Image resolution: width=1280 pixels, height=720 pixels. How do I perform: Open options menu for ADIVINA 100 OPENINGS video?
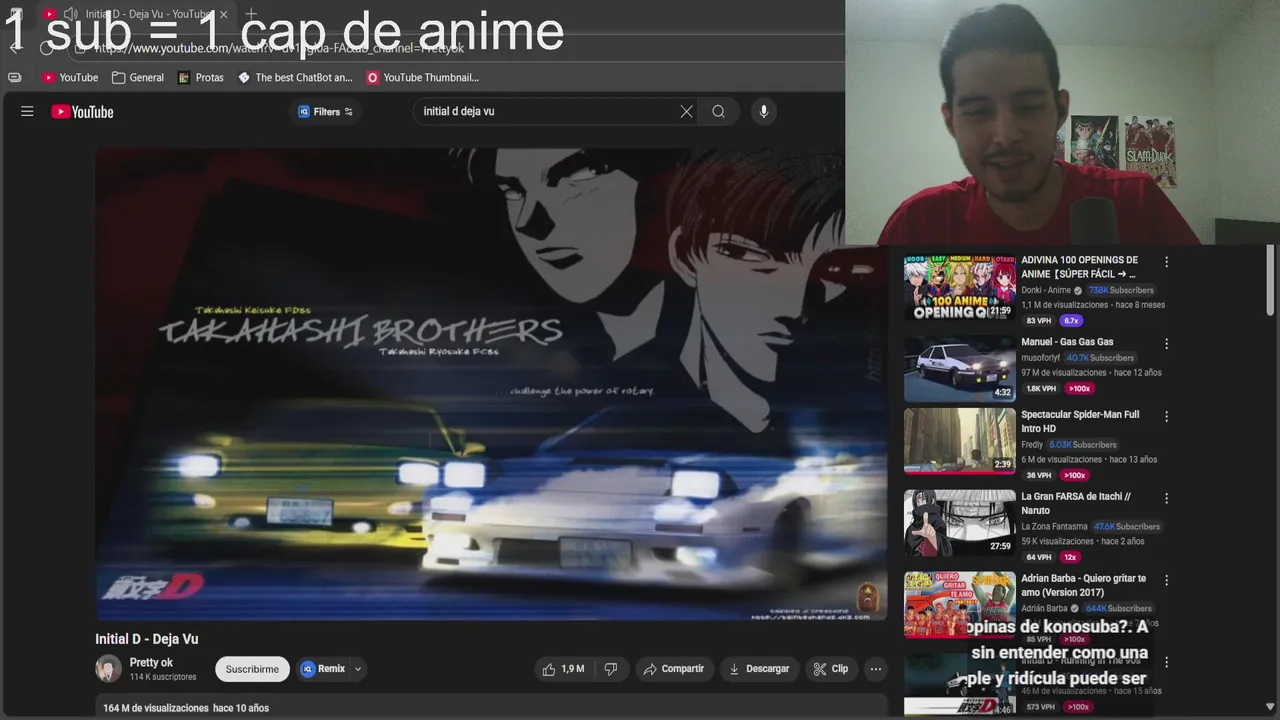[1166, 262]
